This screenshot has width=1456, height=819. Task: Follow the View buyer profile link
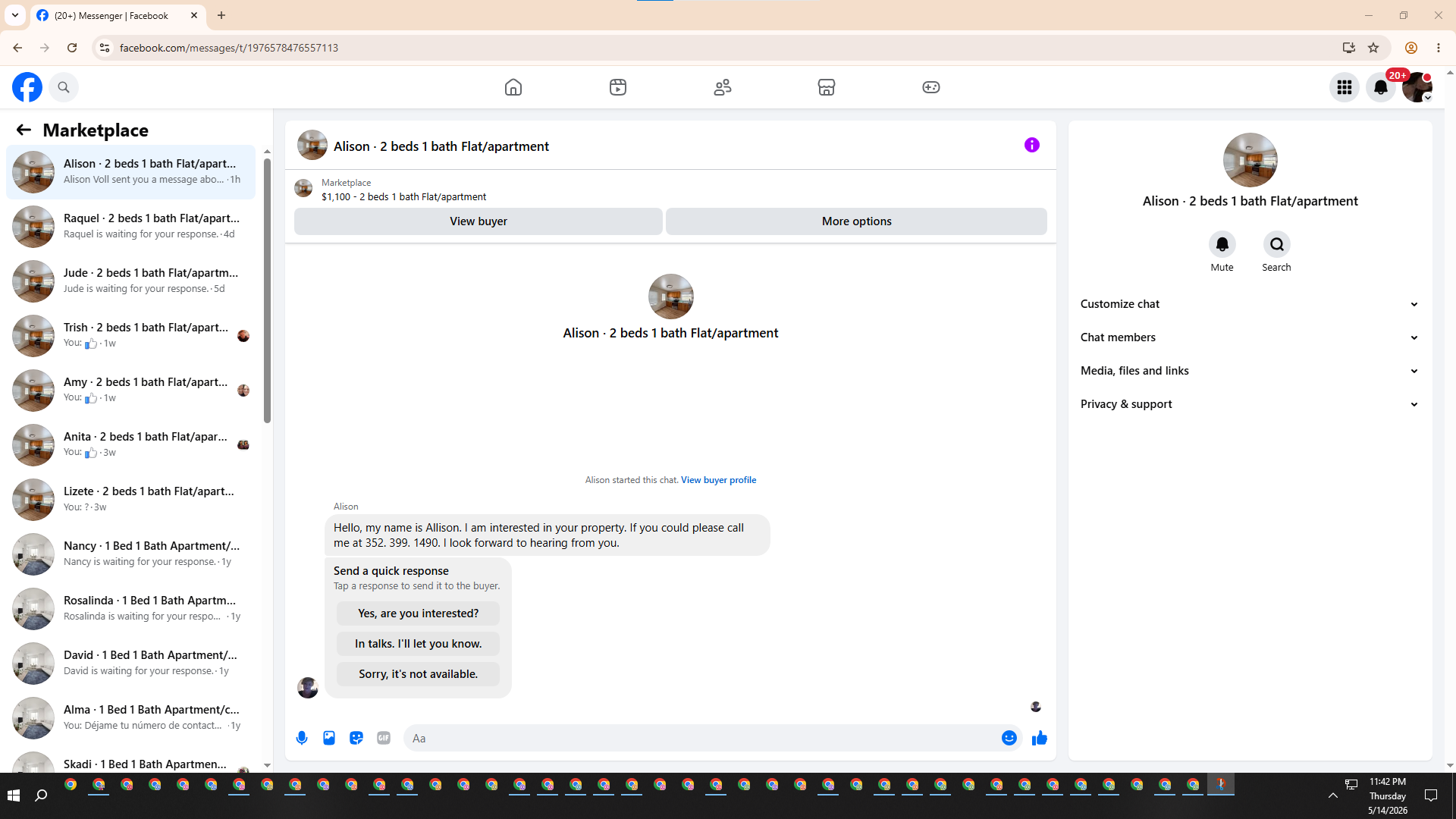718,480
